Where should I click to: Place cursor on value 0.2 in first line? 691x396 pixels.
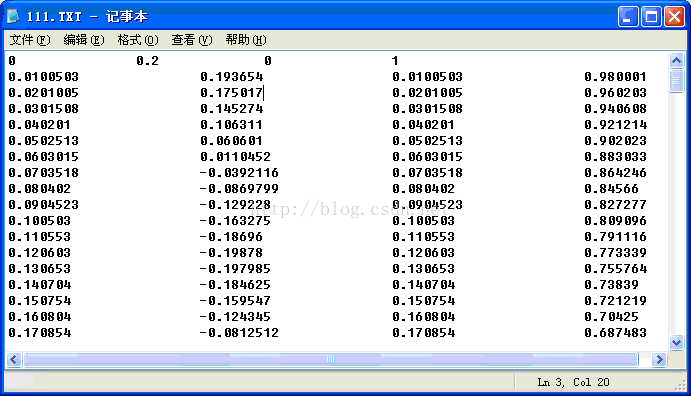coord(147,61)
